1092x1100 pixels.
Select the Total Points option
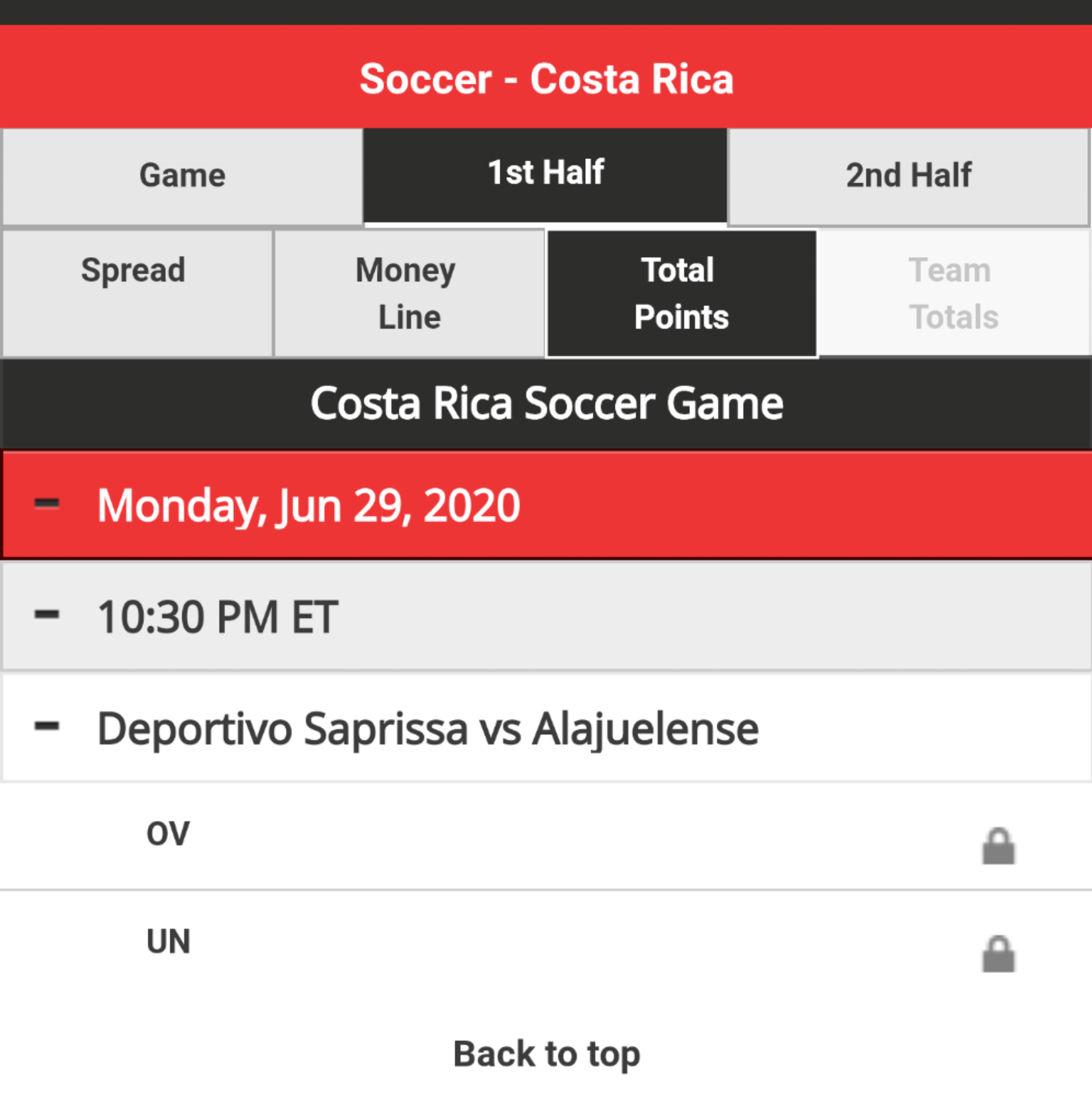[x=682, y=294]
